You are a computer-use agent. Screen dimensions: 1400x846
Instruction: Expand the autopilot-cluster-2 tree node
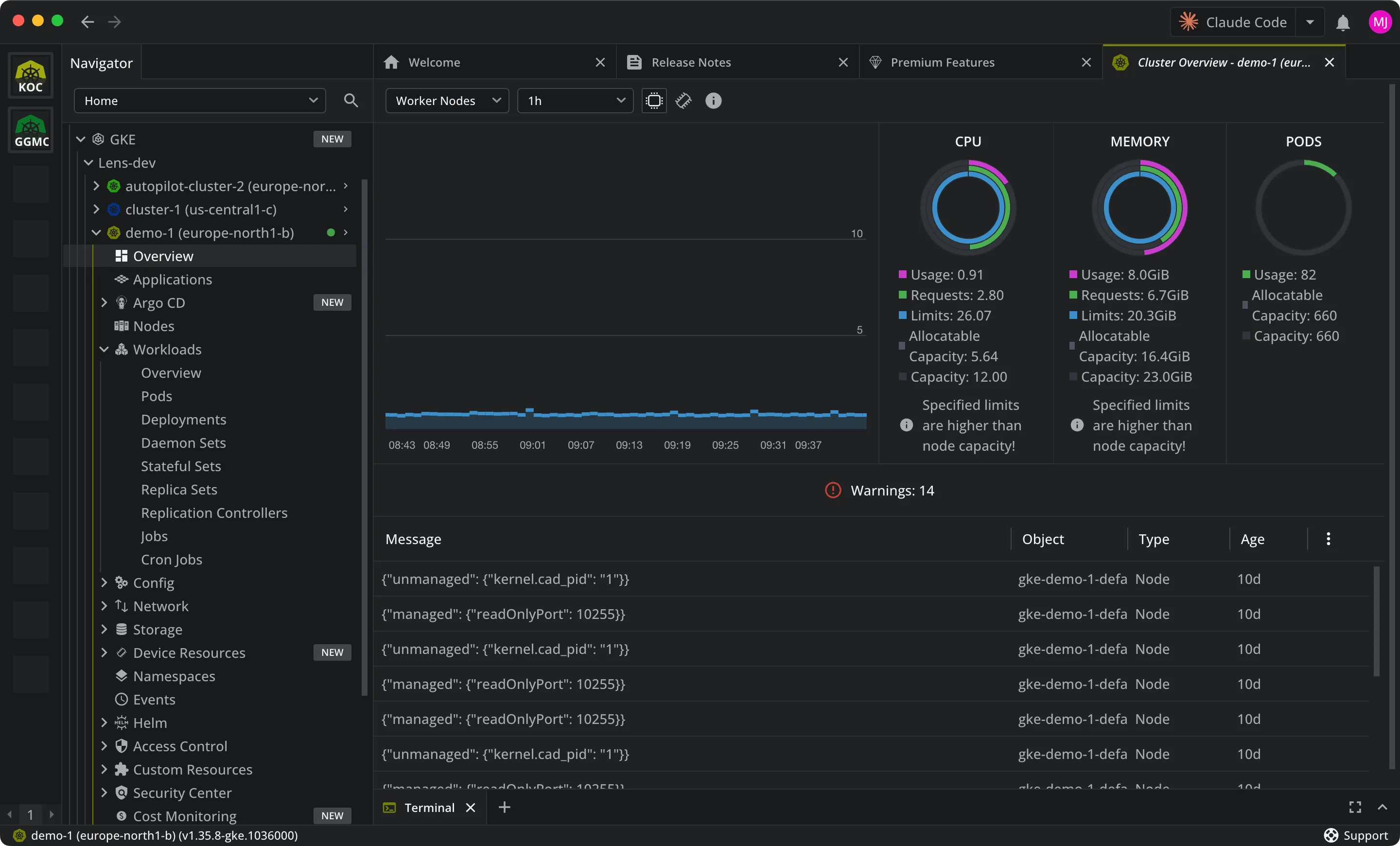click(96, 186)
